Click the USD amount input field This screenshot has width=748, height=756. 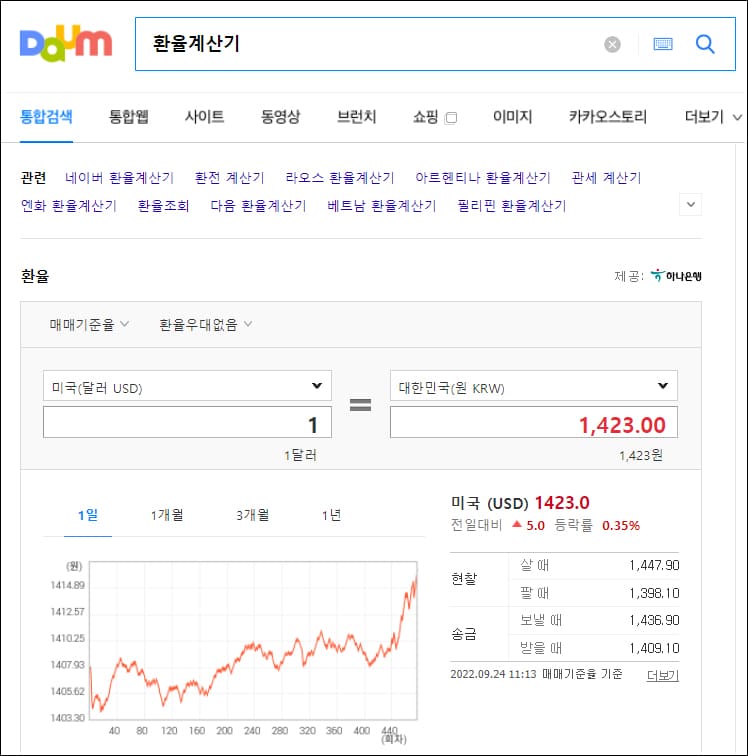(187, 422)
